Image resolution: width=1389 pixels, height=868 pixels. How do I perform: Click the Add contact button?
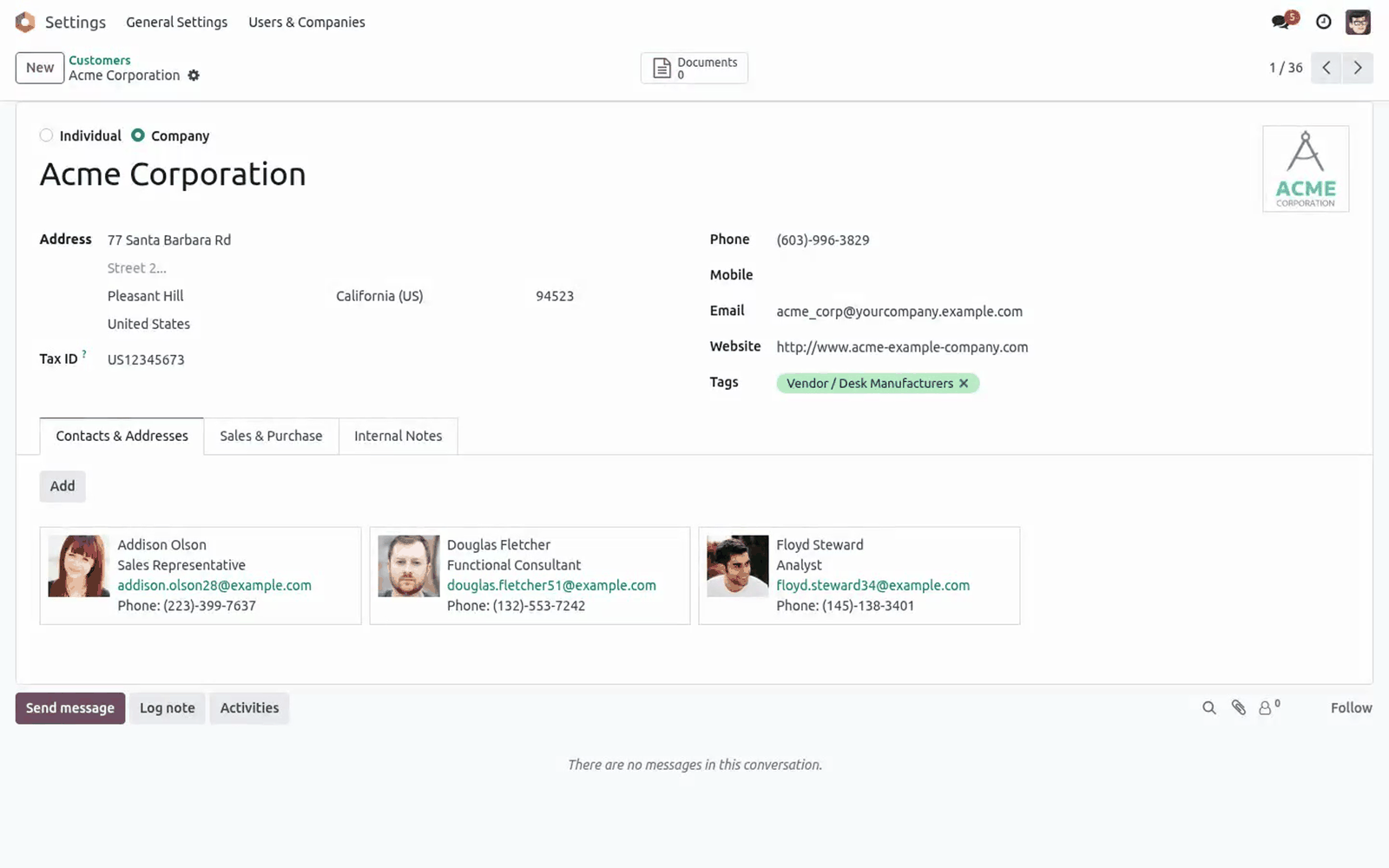(x=63, y=486)
